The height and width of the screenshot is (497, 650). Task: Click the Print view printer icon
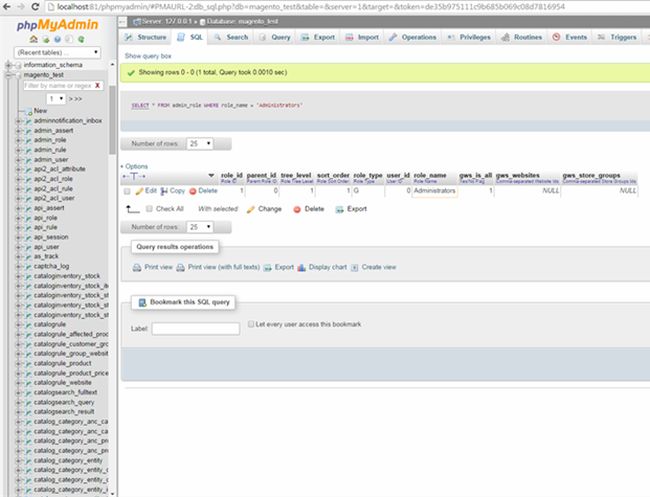[137, 267]
